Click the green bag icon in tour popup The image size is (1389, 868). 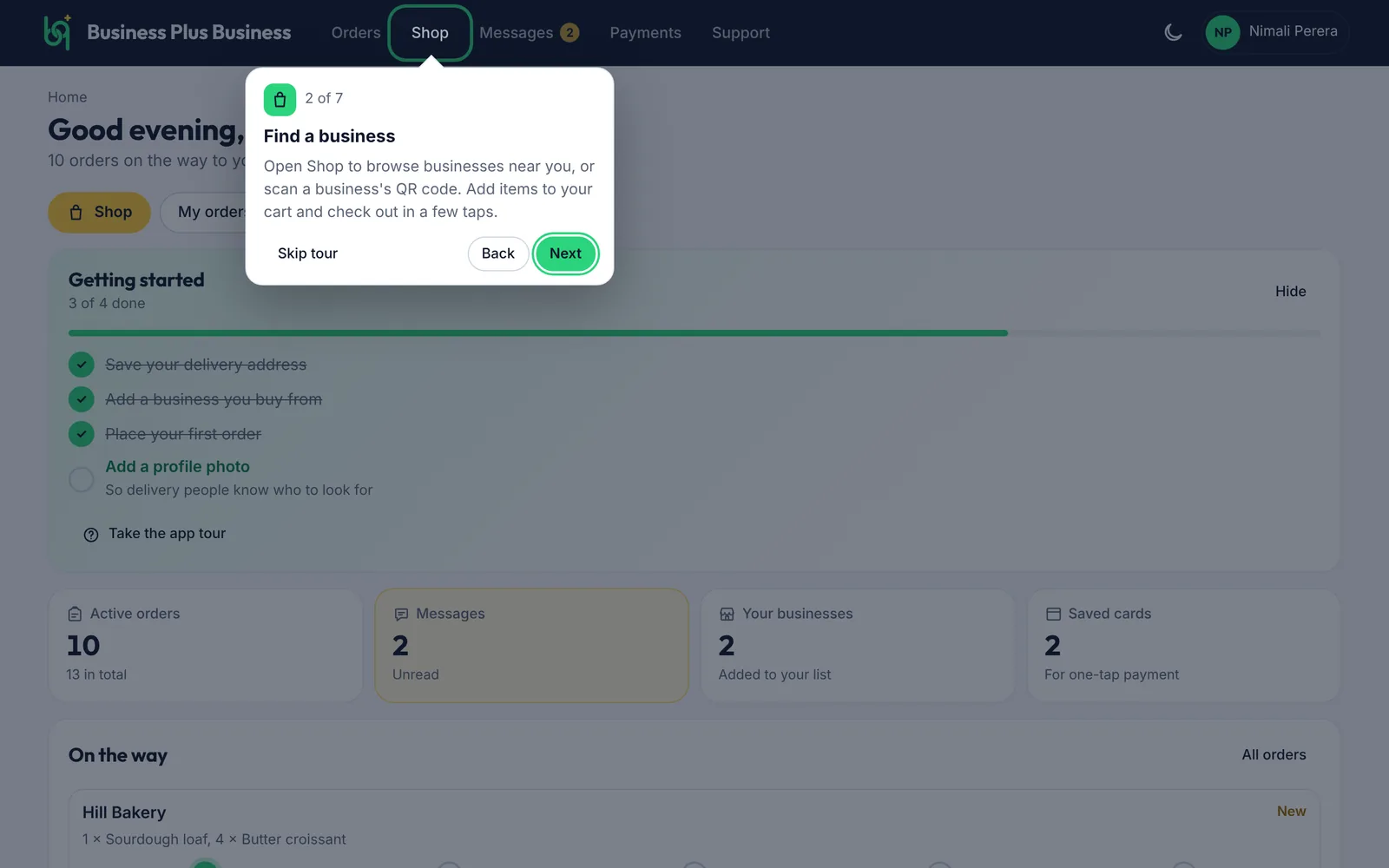tap(280, 100)
